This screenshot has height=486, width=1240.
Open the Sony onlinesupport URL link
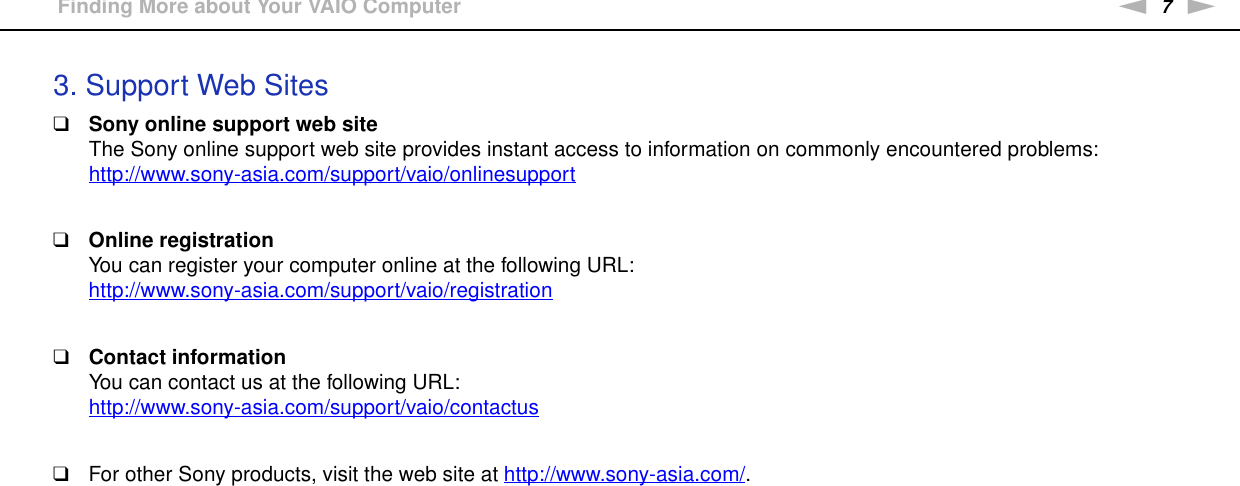[332, 174]
